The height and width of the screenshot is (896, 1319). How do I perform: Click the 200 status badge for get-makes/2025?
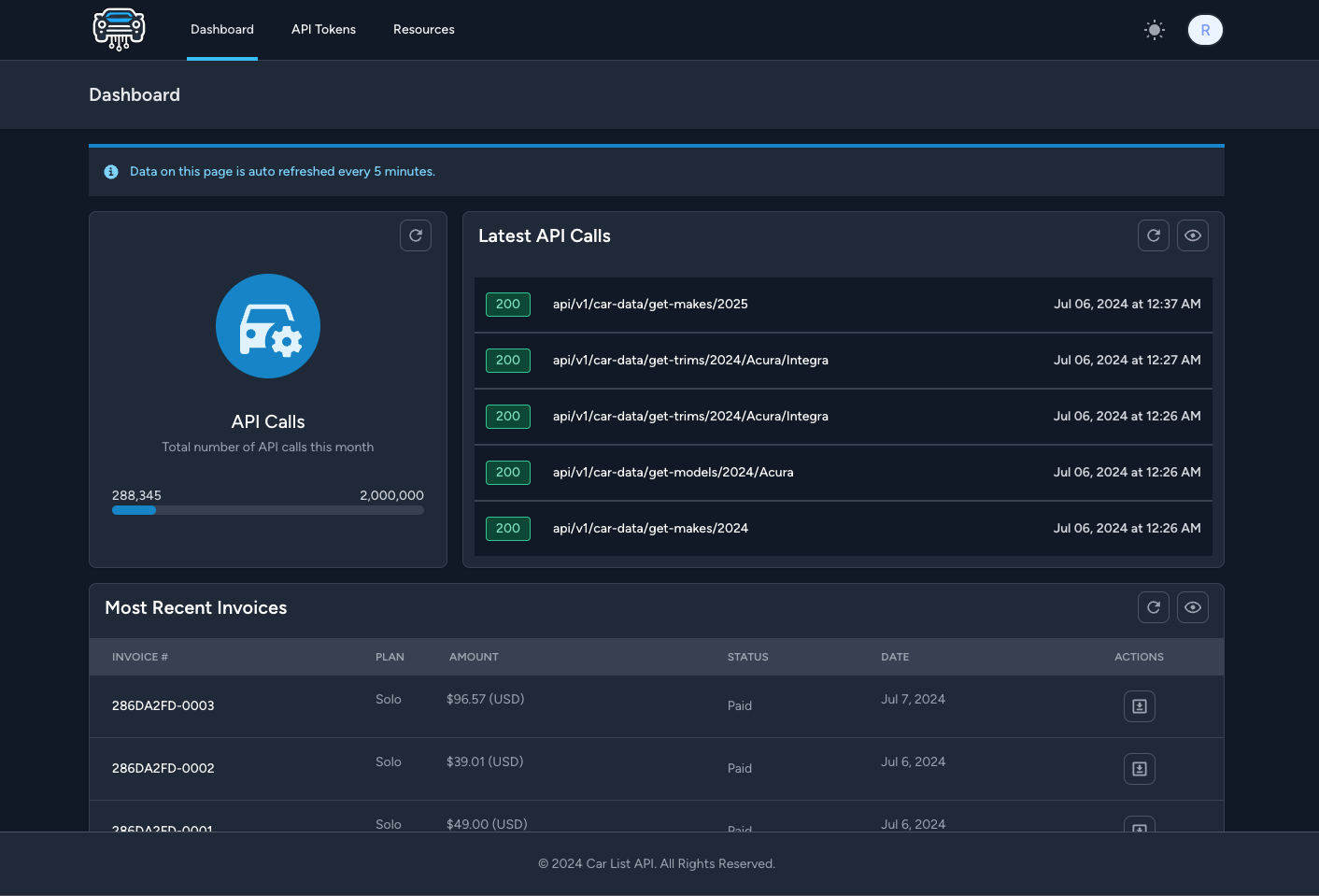coord(507,304)
